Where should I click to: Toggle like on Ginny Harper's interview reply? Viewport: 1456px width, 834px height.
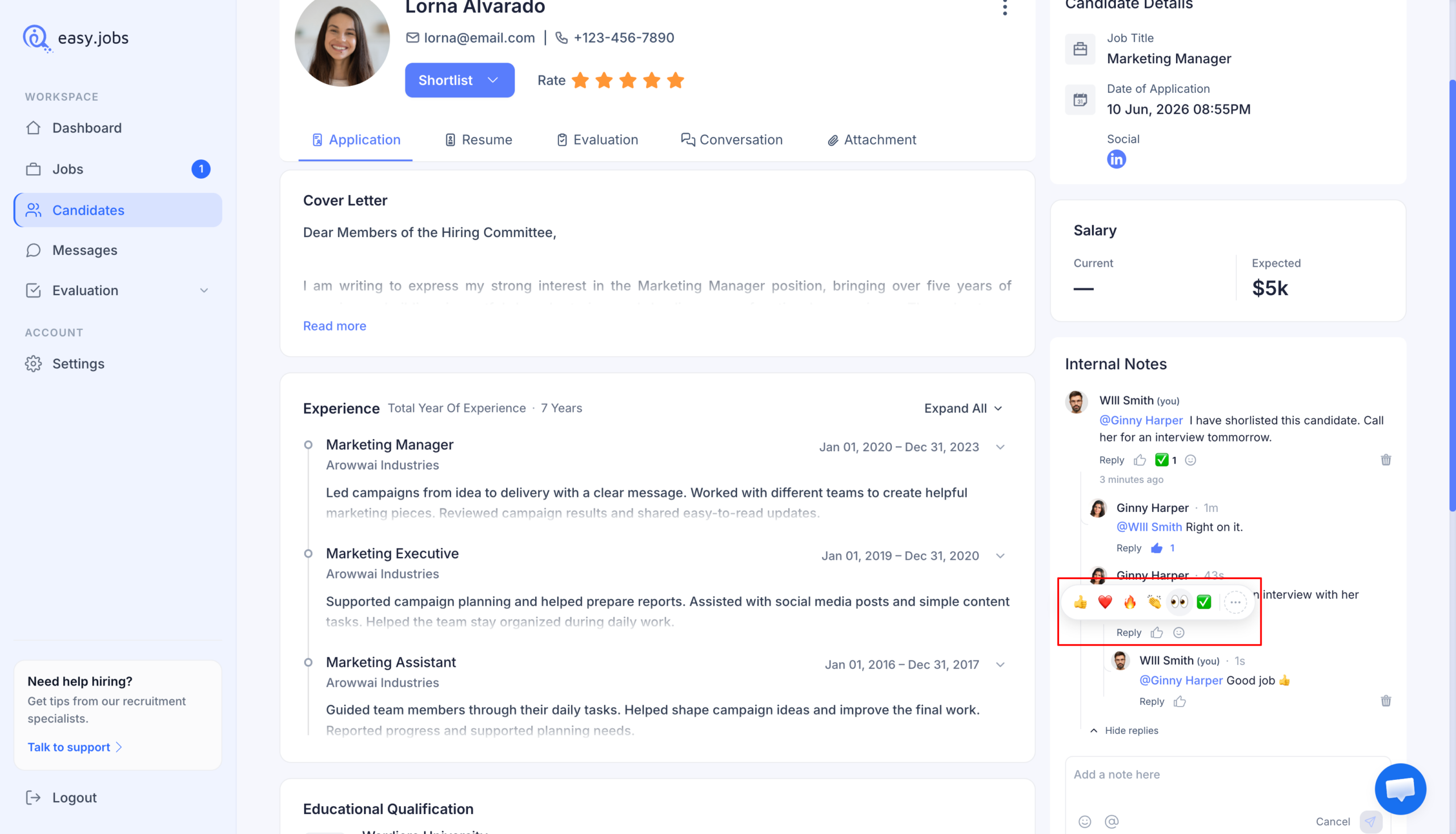click(x=1157, y=633)
